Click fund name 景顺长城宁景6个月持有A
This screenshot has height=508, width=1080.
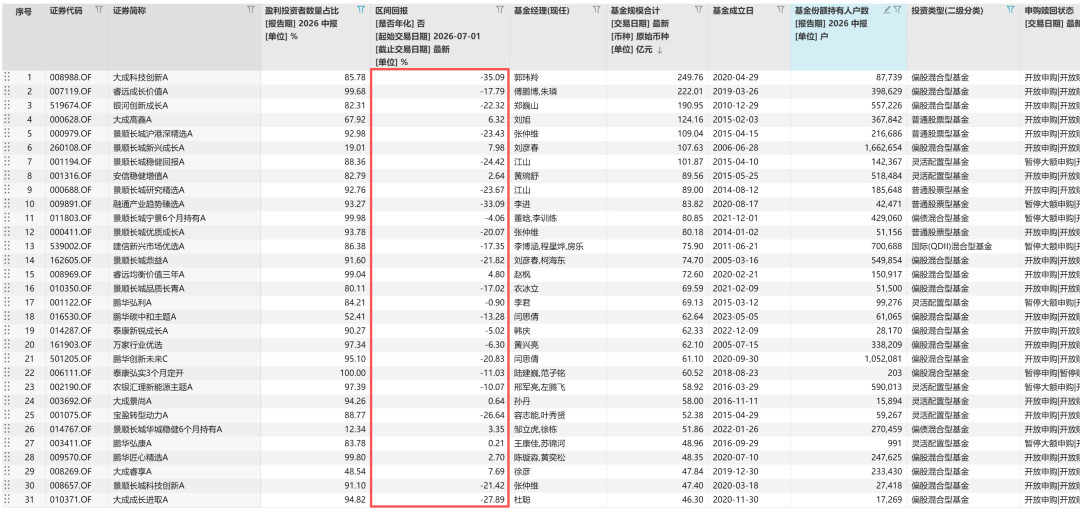pyautogui.click(x=160, y=218)
